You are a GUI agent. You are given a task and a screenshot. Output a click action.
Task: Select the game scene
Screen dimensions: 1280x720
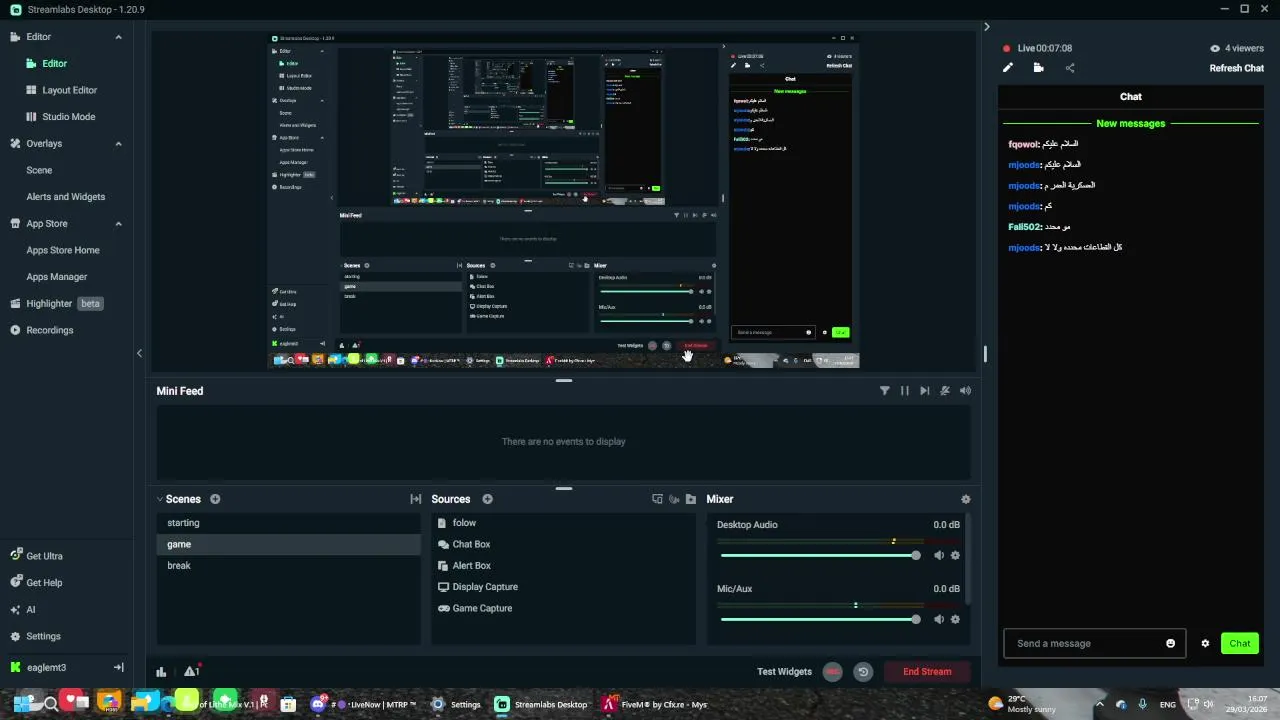point(289,544)
